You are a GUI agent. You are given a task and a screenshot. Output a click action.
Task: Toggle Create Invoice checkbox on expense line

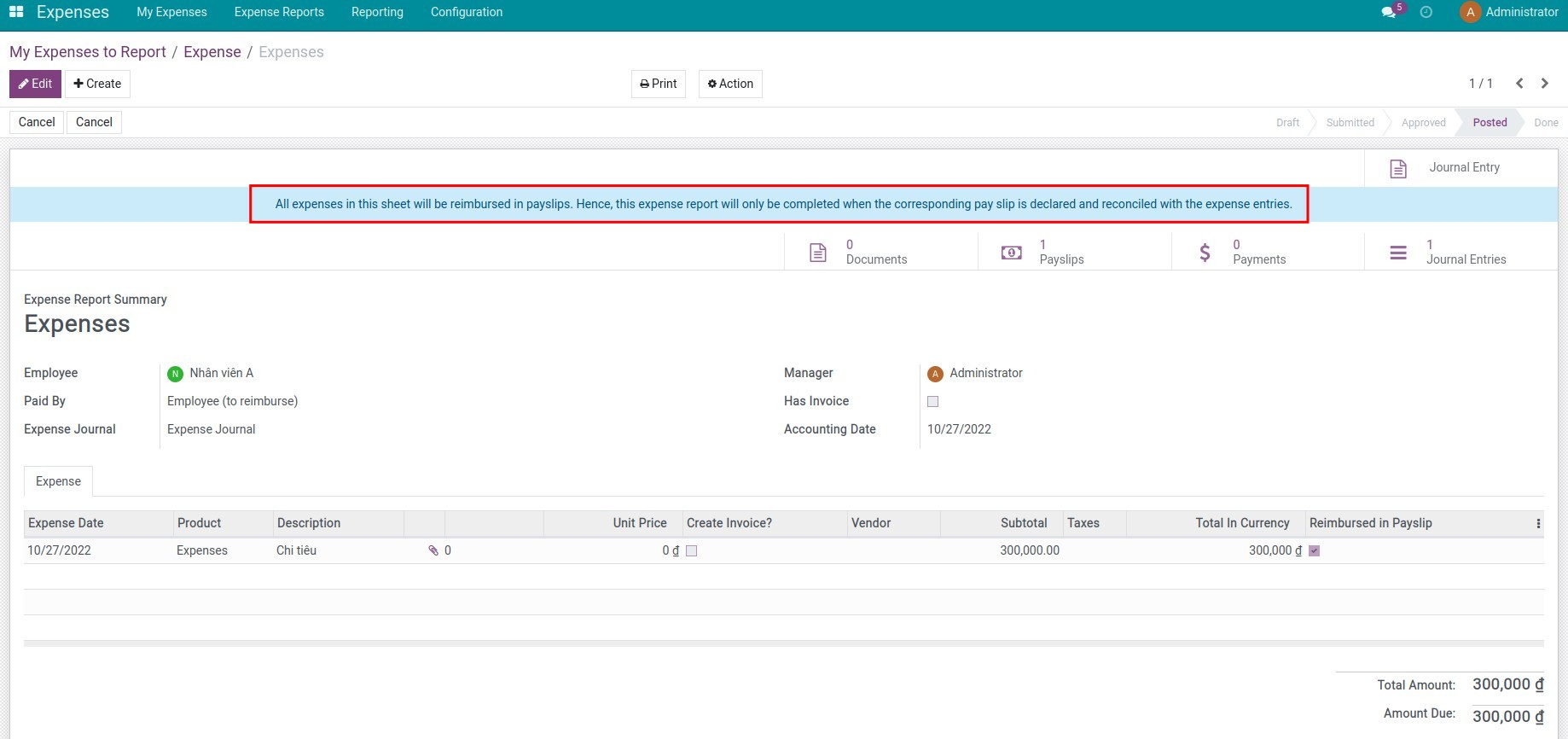pos(692,551)
